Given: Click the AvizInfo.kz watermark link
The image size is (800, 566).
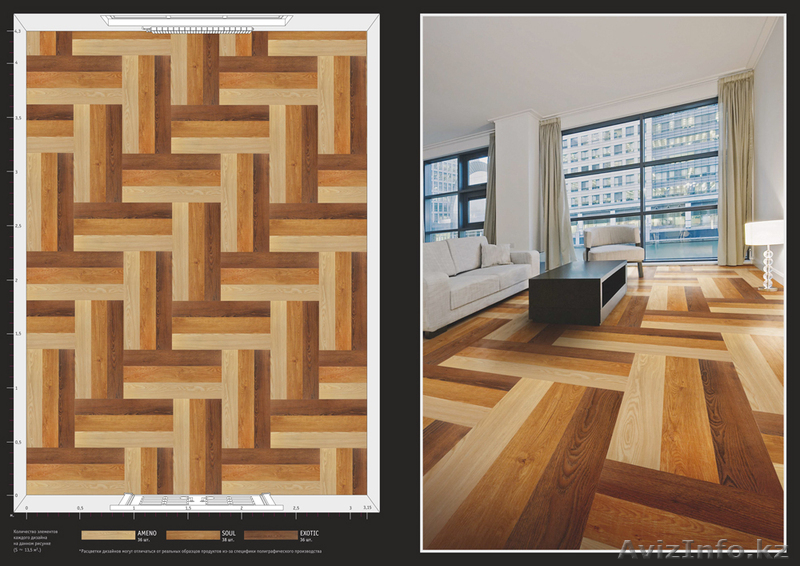Looking at the screenshot, I should [706, 550].
